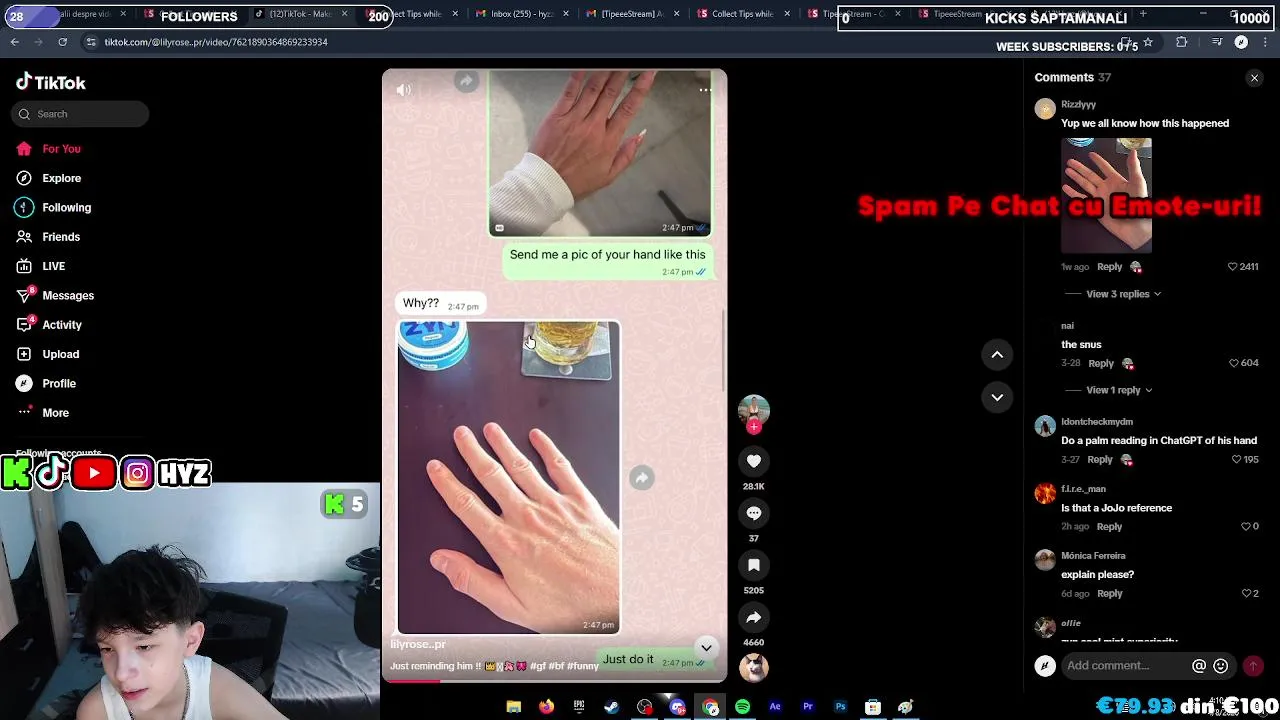The height and width of the screenshot is (720, 1280).
Task: Open Rizzlyyy's profile name
Action: click(1078, 105)
